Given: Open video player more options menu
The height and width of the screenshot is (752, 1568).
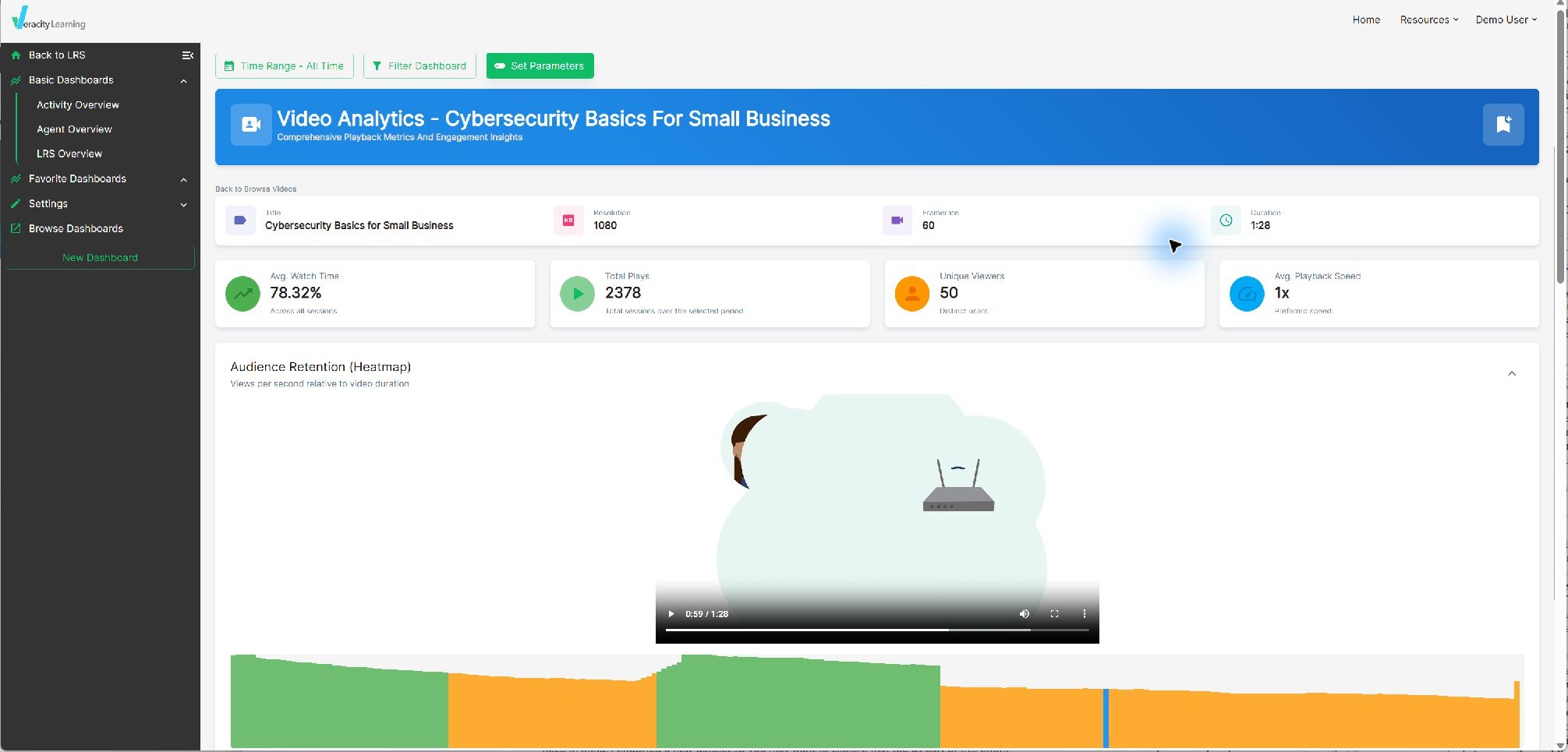Looking at the screenshot, I should pos(1084,614).
